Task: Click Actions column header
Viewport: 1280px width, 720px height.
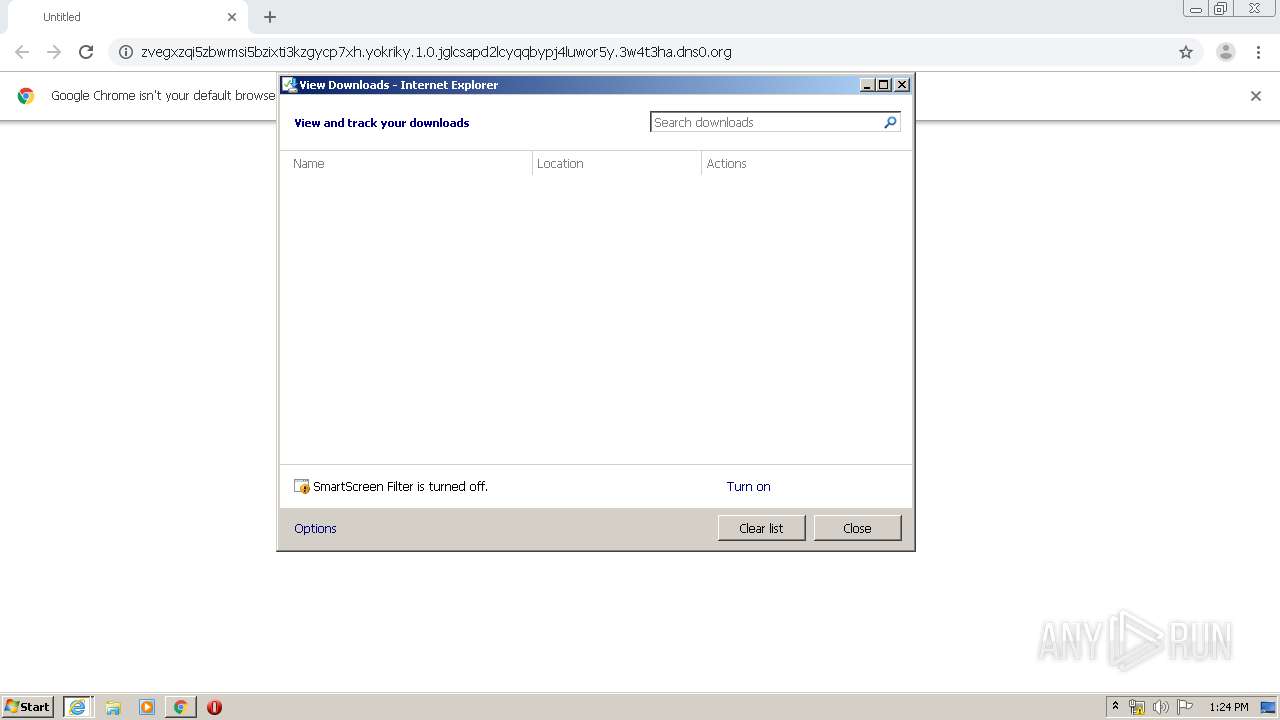Action: (806, 163)
